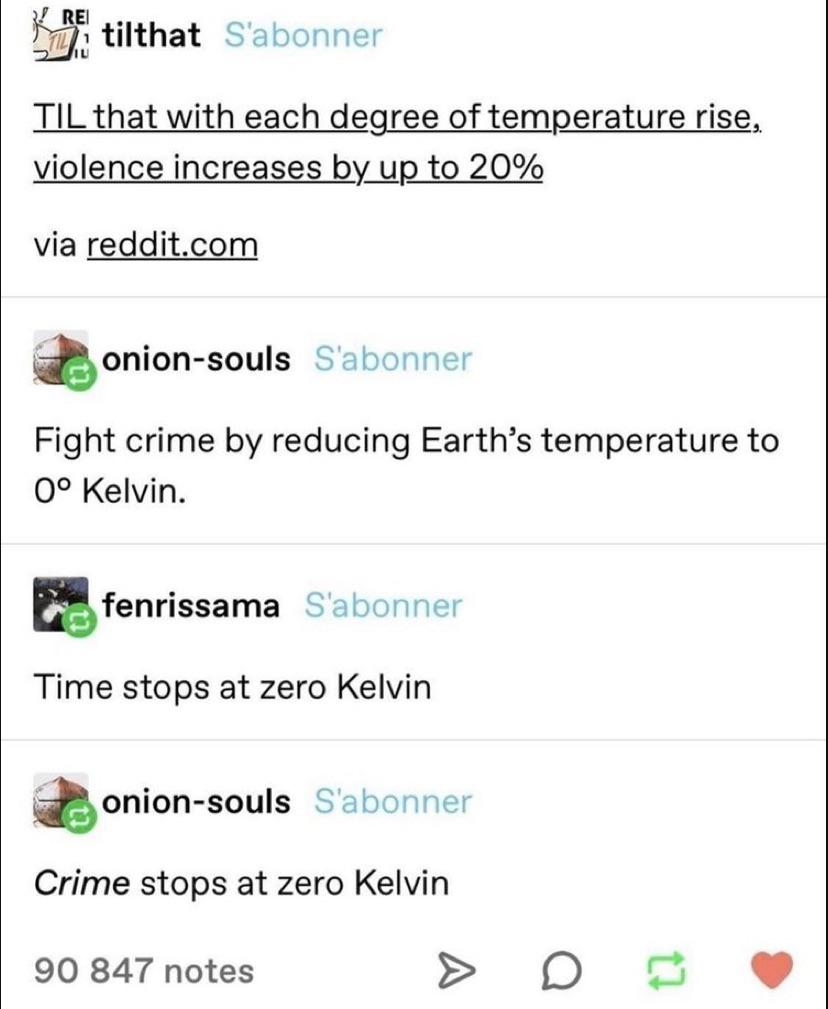Click the share paper-plane icon
This screenshot has width=828, height=1009.
click(459, 968)
